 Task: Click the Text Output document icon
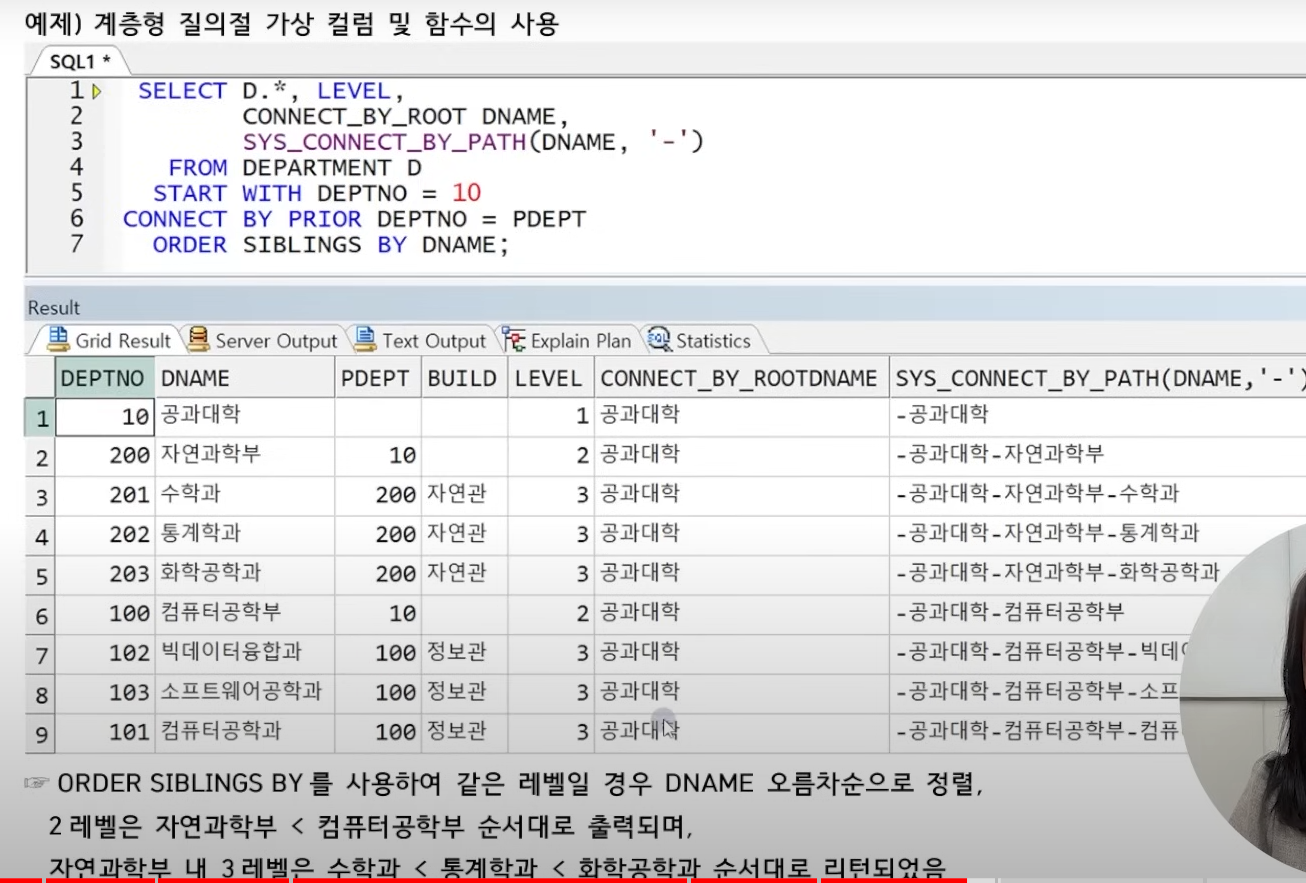(366, 340)
